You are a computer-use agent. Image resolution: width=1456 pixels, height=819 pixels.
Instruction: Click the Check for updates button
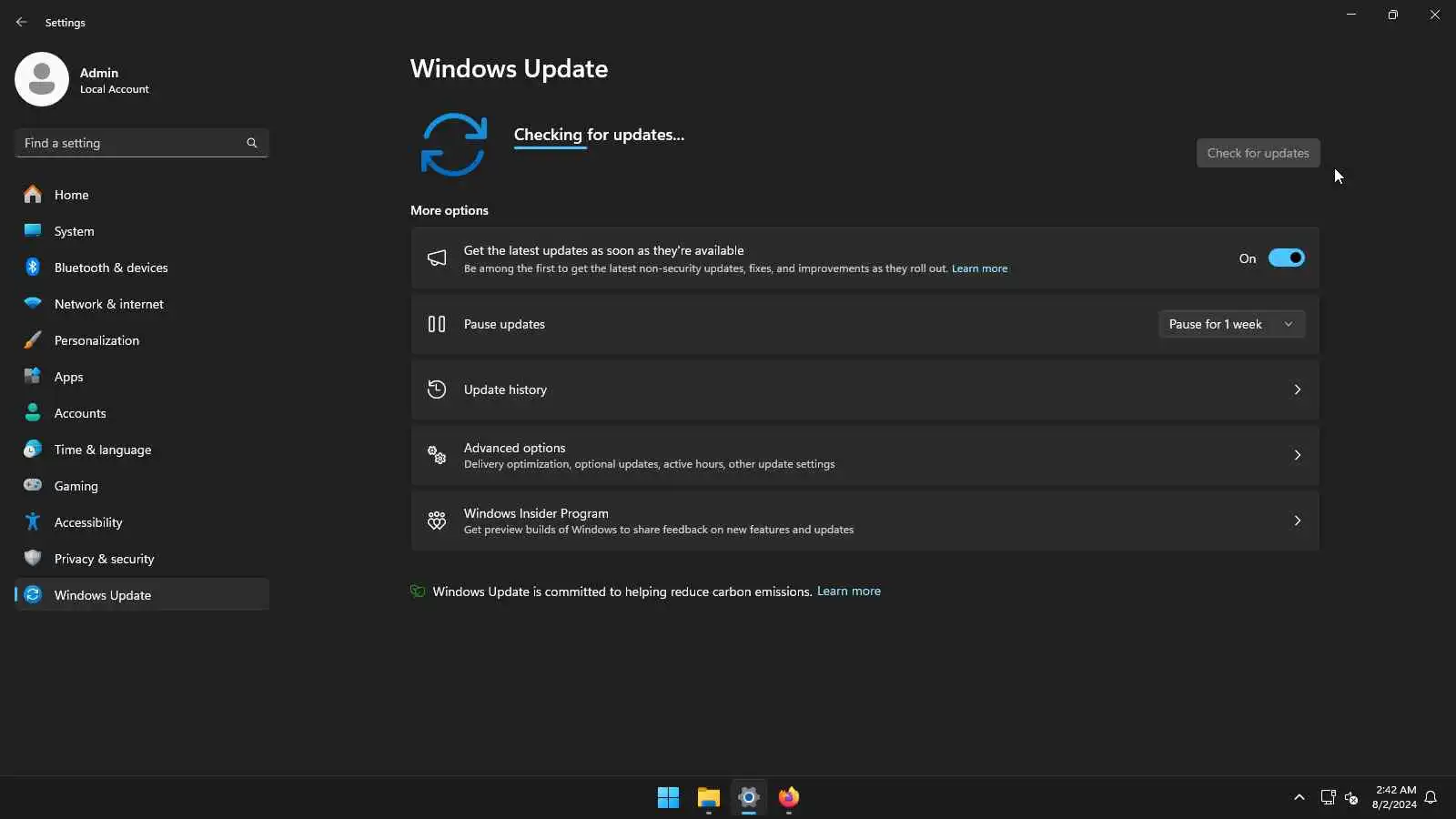pyautogui.click(x=1258, y=153)
